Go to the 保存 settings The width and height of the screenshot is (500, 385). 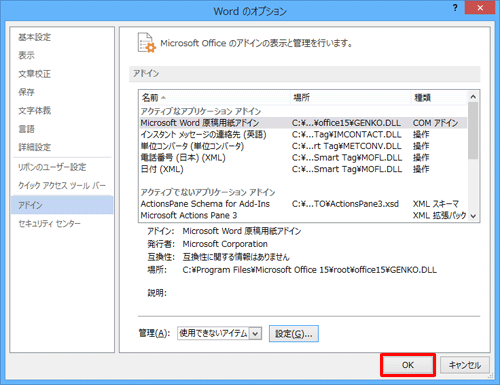point(26,92)
